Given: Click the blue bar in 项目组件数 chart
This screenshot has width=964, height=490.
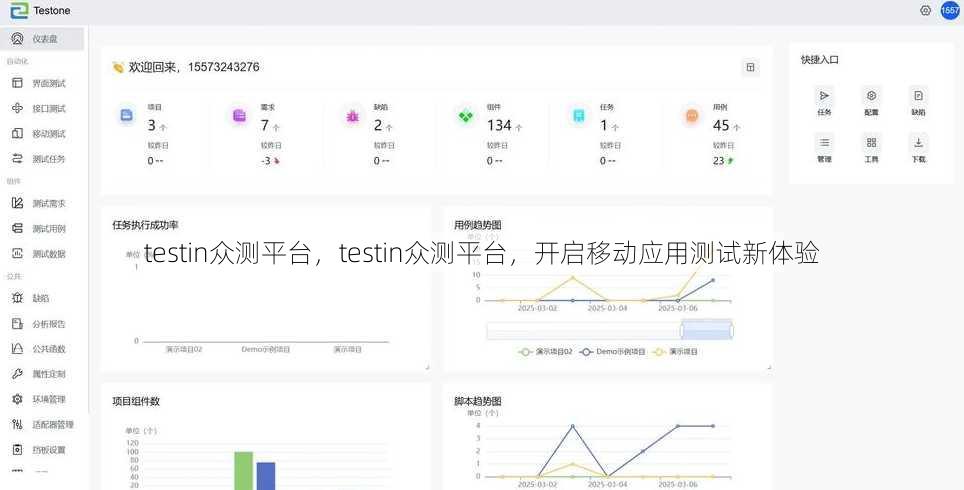Looking at the screenshot, I should coord(266,476).
